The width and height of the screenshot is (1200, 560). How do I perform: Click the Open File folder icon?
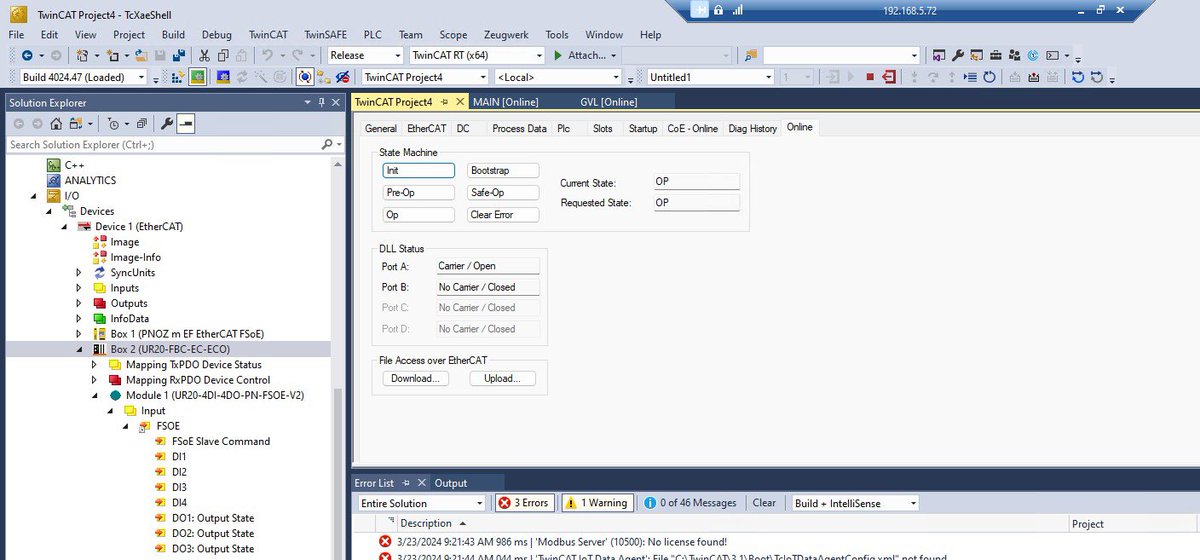tap(141, 55)
